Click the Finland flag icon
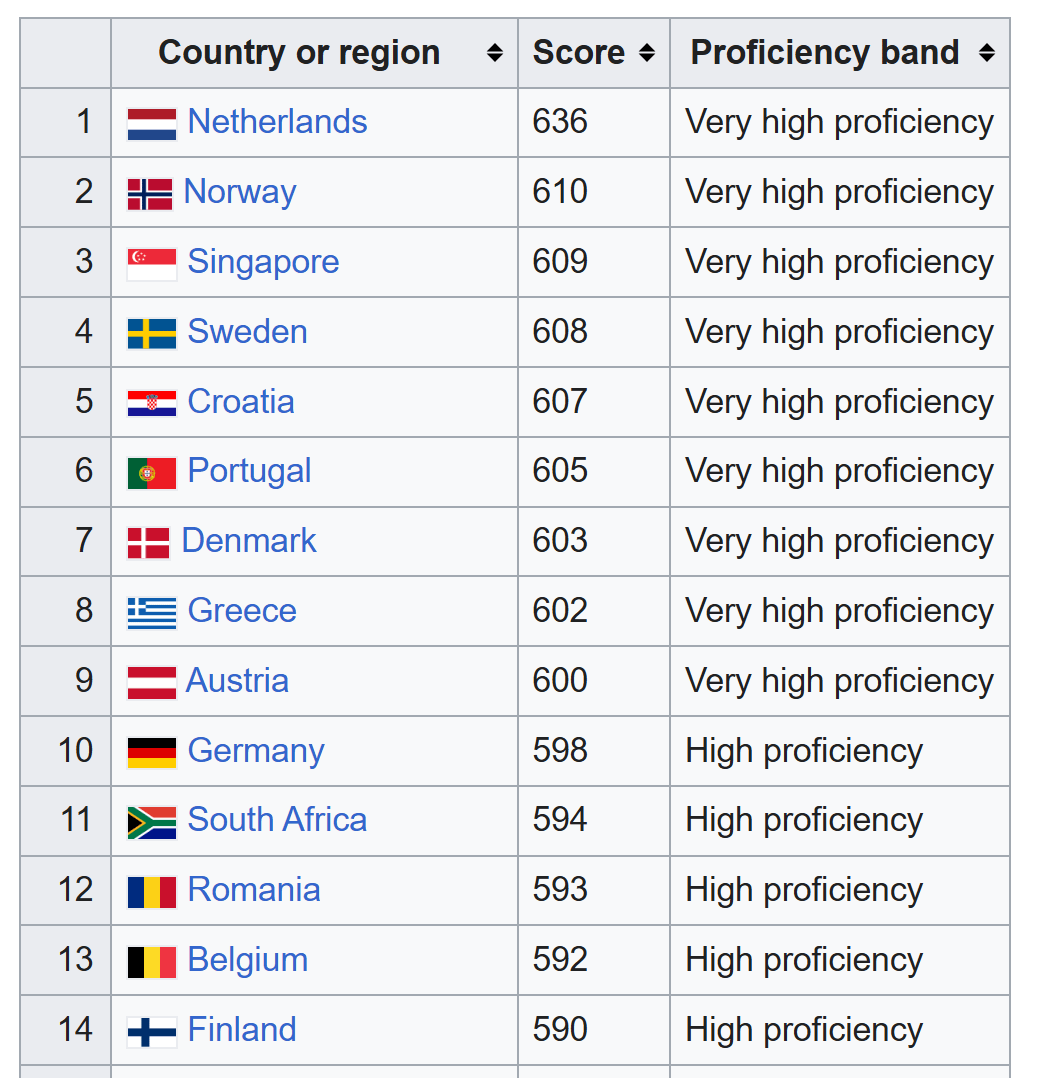 [152, 1031]
